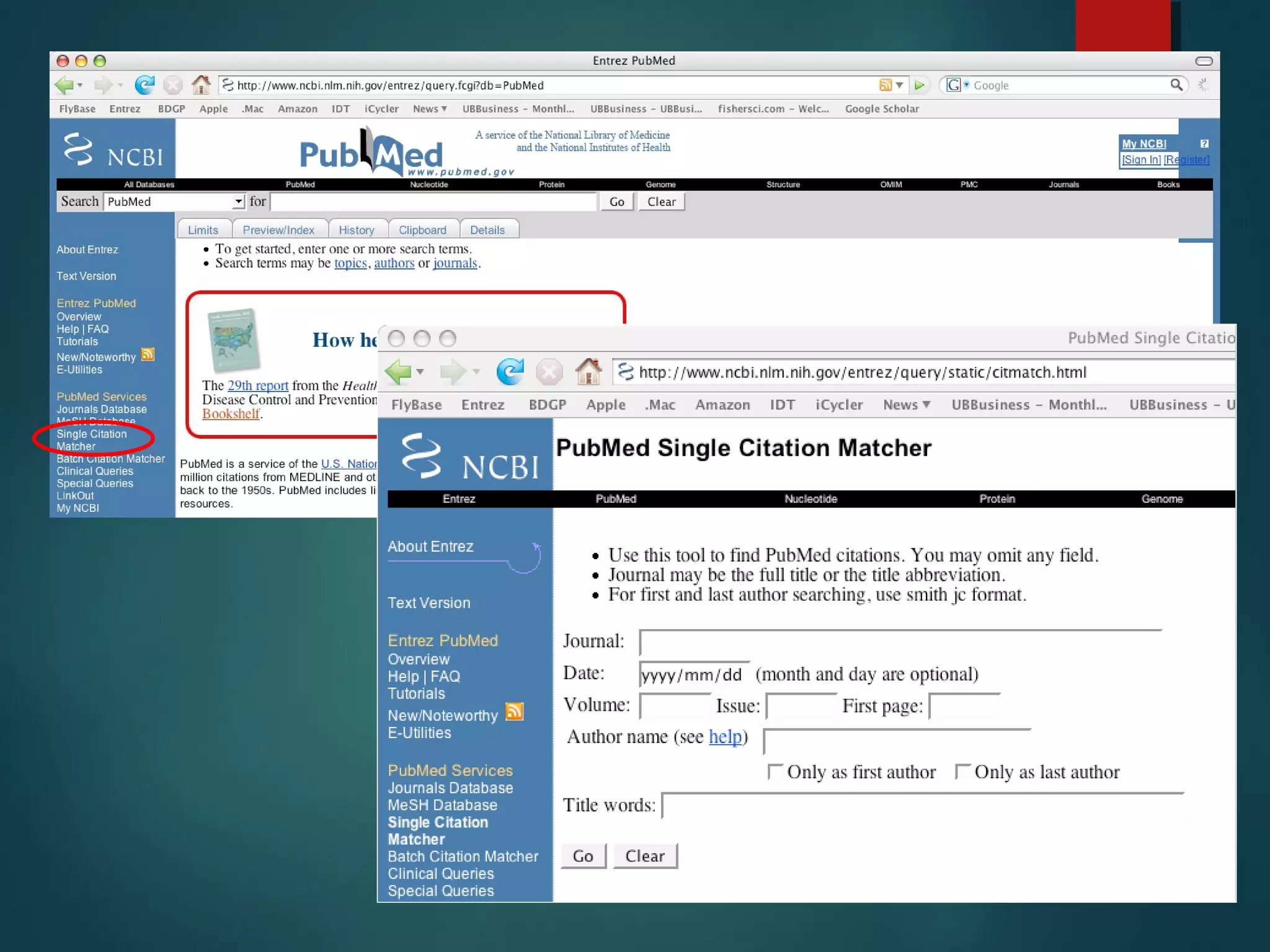Switch to the History tab

pyautogui.click(x=357, y=230)
